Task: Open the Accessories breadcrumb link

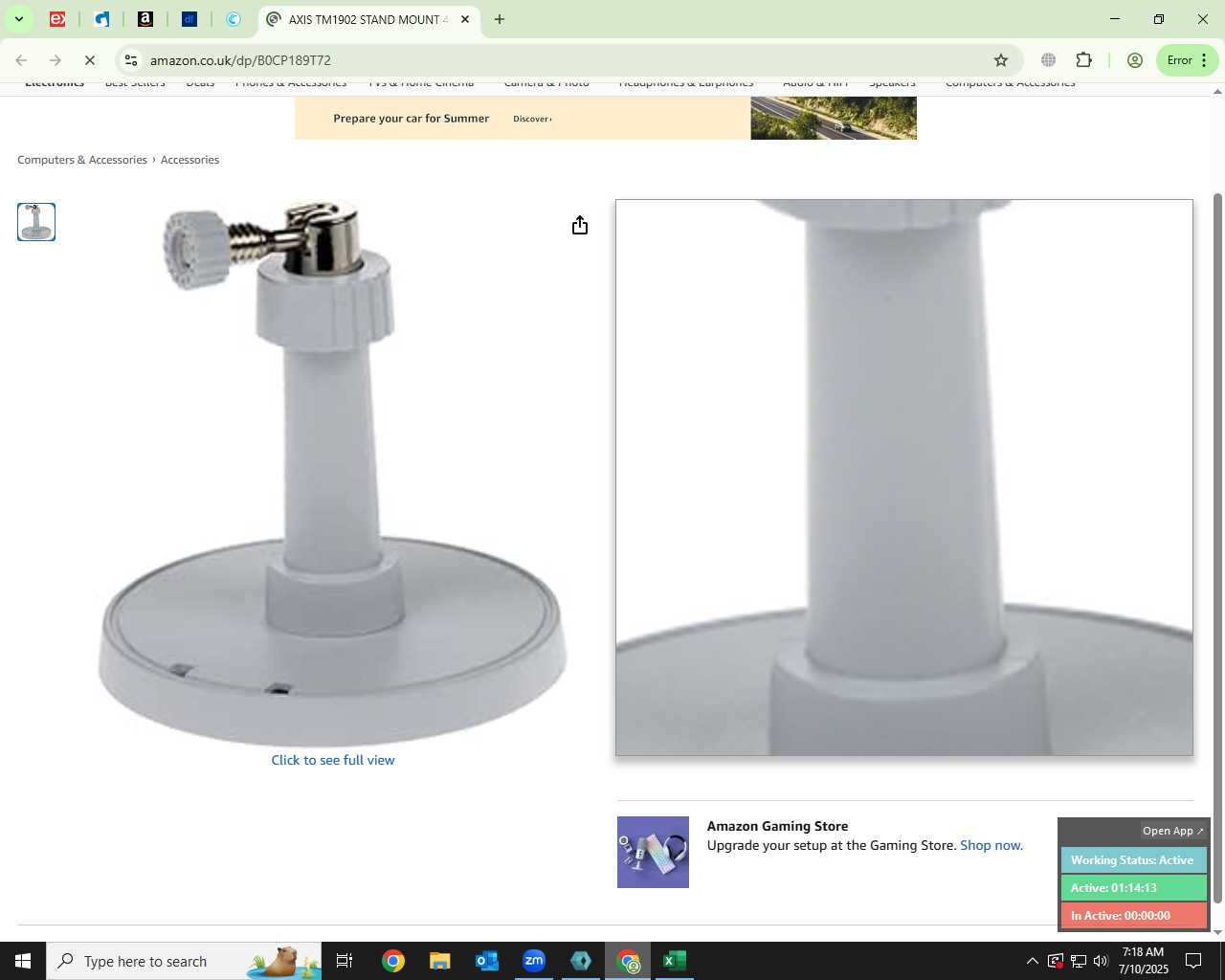Action: (189, 160)
